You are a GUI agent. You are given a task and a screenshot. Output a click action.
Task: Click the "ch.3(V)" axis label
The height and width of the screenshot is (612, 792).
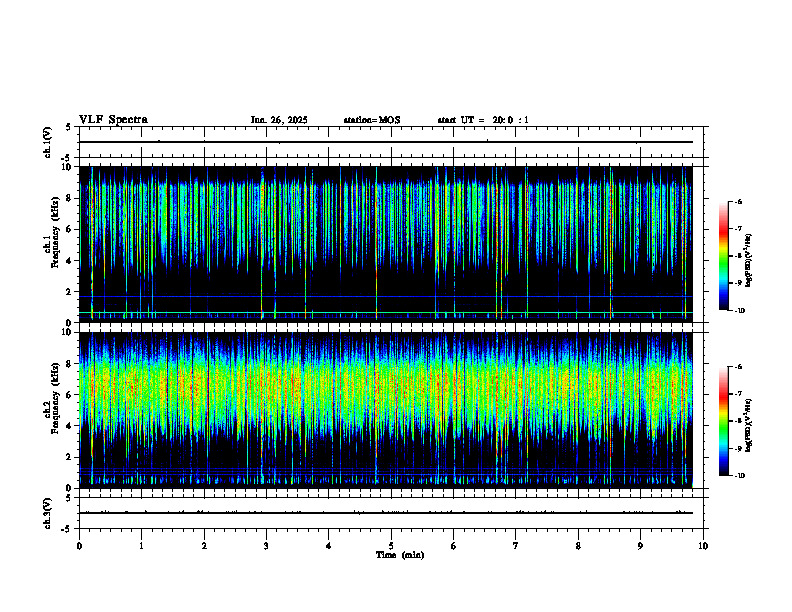point(48,513)
